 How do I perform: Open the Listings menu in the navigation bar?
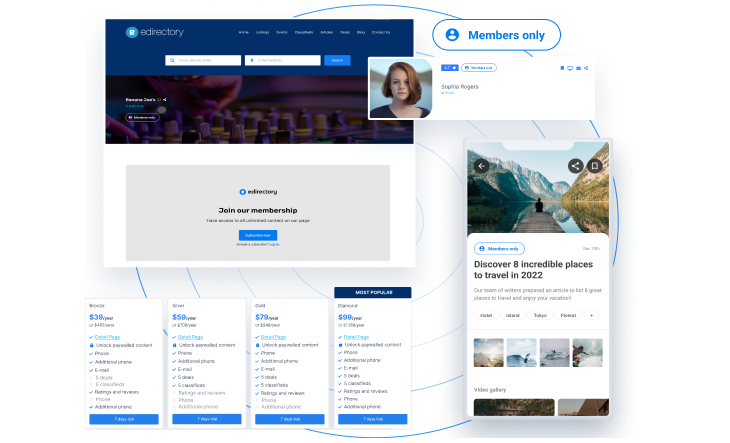[264, 32]
